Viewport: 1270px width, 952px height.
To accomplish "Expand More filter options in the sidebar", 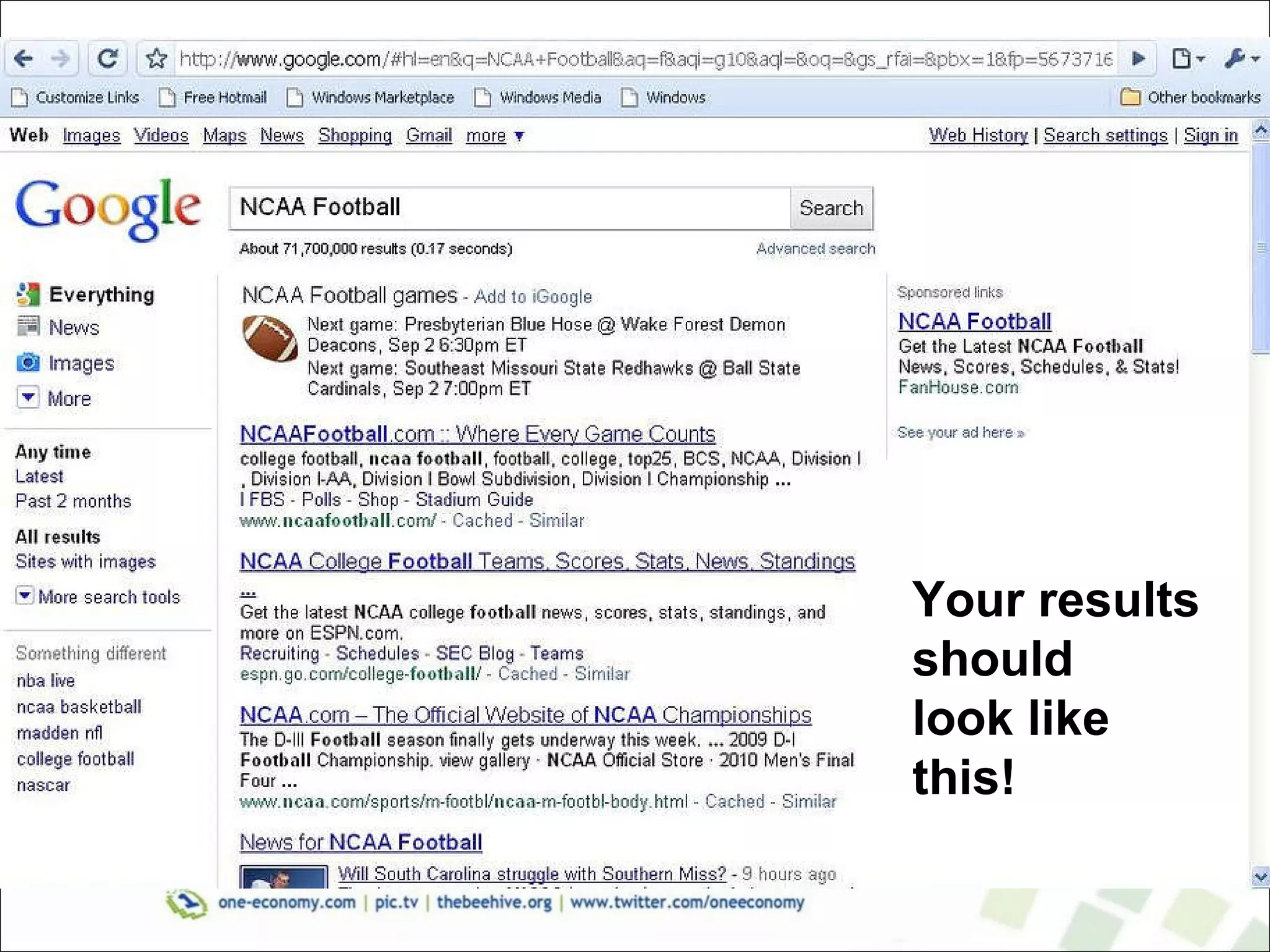I will coord(55,398).
